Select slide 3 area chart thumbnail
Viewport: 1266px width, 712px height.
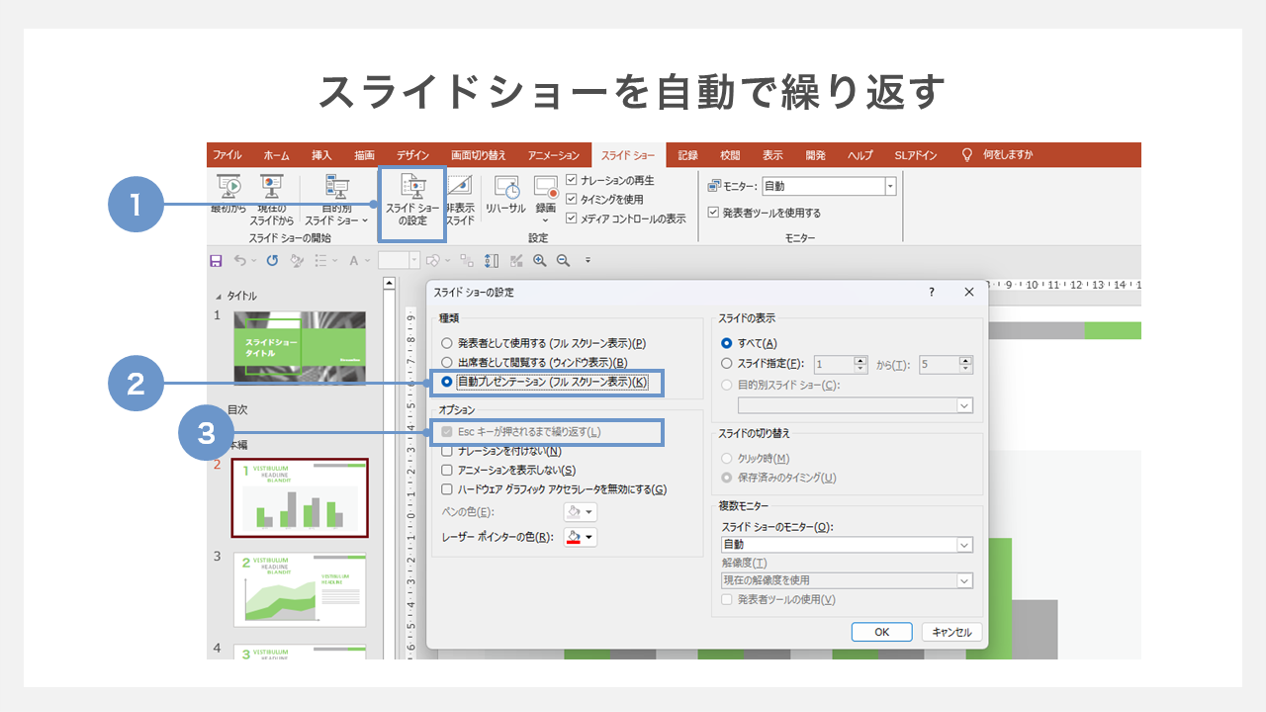click(300, 590)
